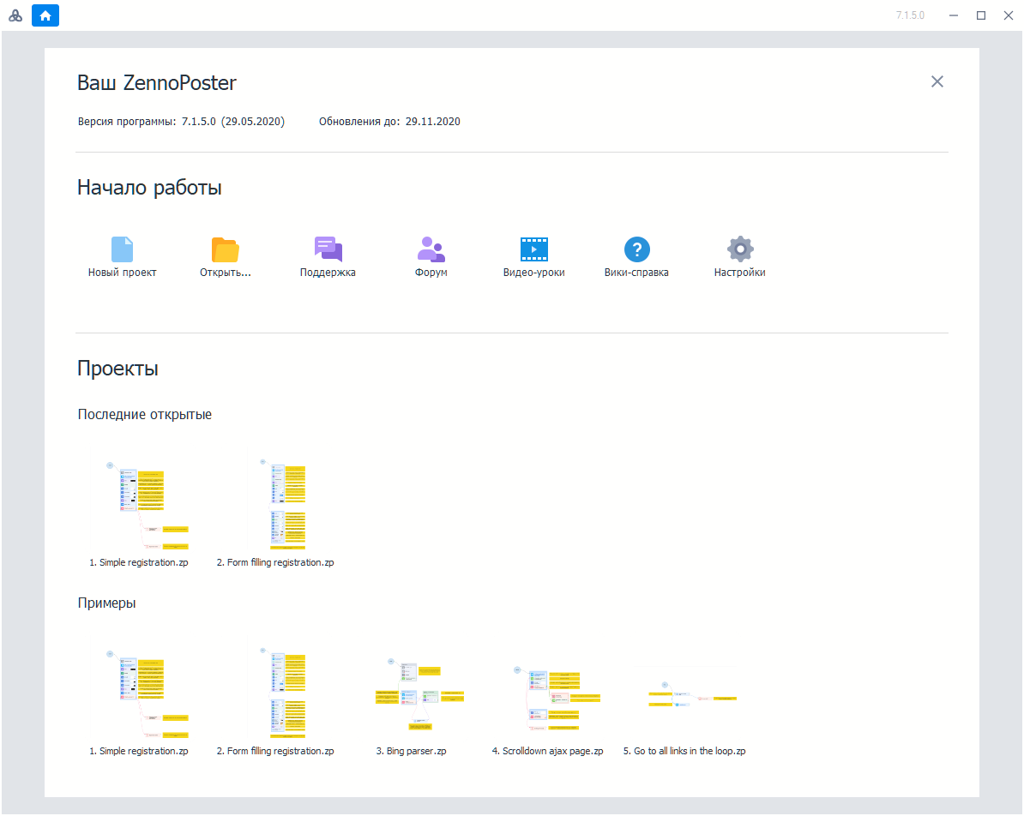Viewport: 1024px width, 816px height.
Task: Open Video lessons (Видео-уроки) film icon
Action: pos(534,250)
